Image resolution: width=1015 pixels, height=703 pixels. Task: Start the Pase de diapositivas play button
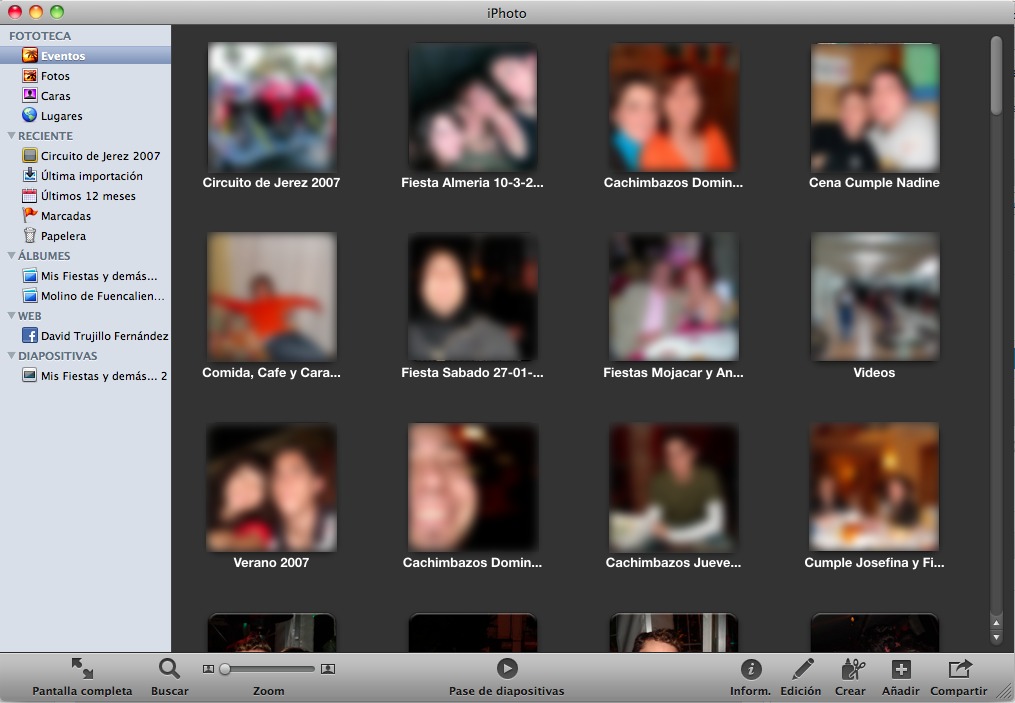507,668
